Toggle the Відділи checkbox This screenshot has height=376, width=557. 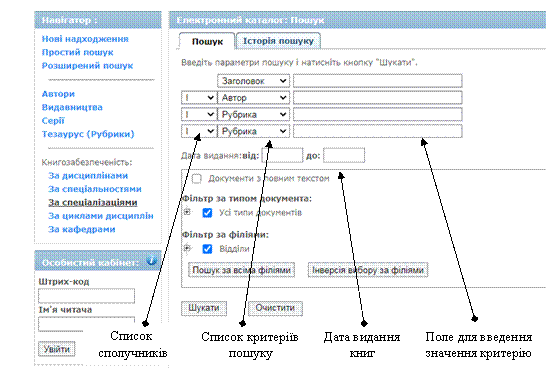coord(207,249)
